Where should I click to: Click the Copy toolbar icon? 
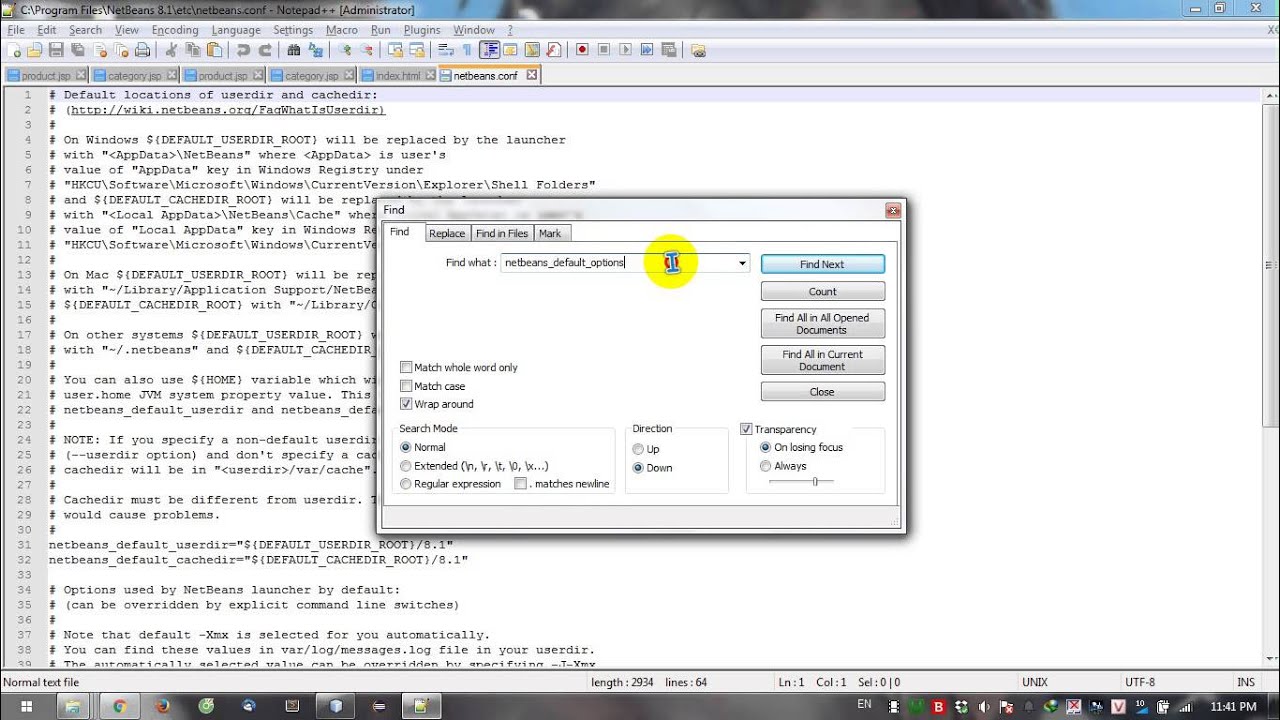(x=193, y=50)
